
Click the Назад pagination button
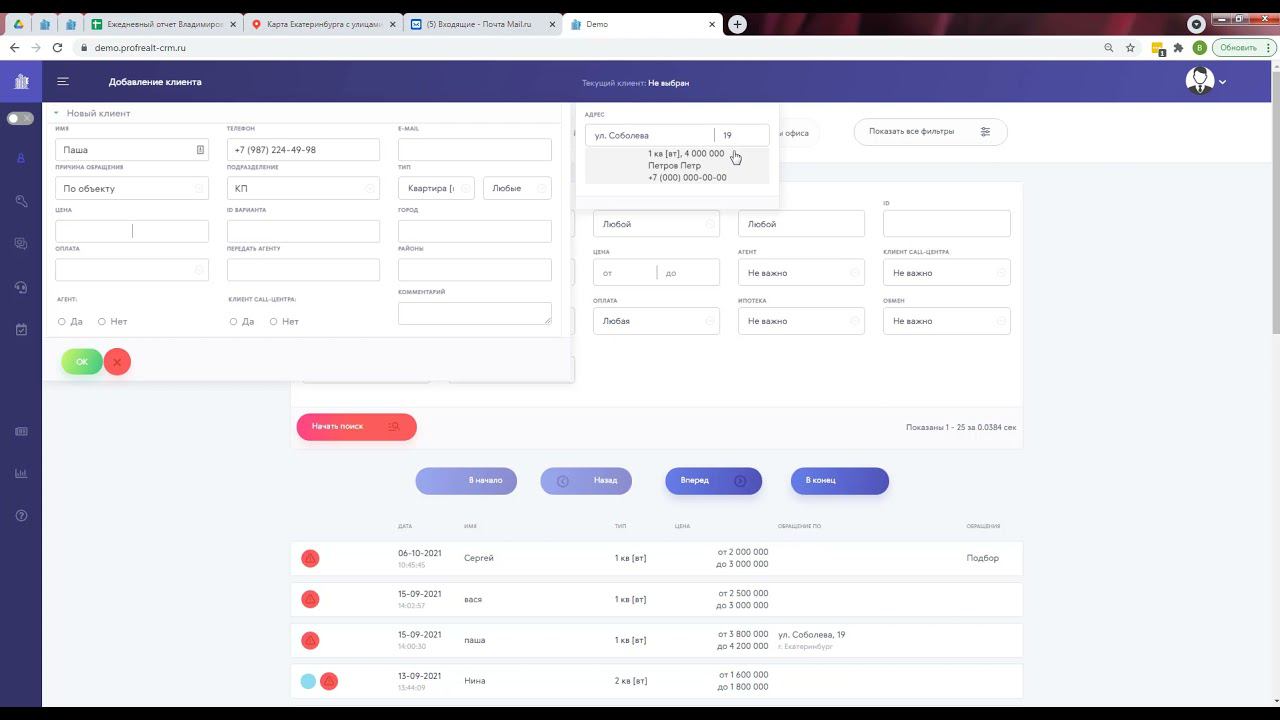point(586,481)
